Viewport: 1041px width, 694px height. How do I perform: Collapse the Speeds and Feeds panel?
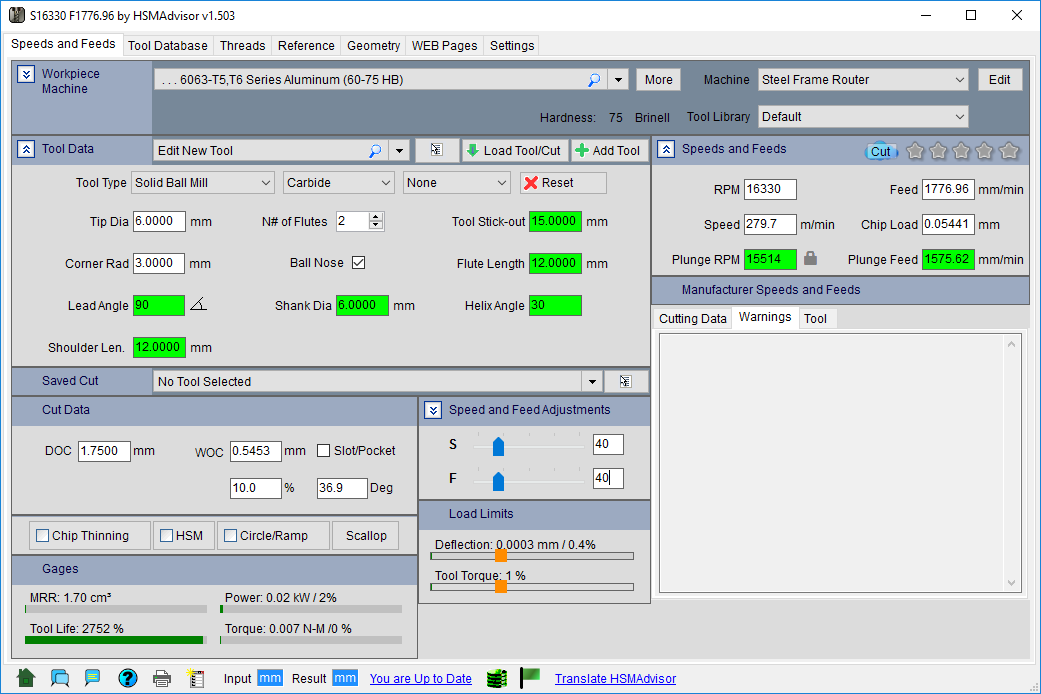point(666,149)
